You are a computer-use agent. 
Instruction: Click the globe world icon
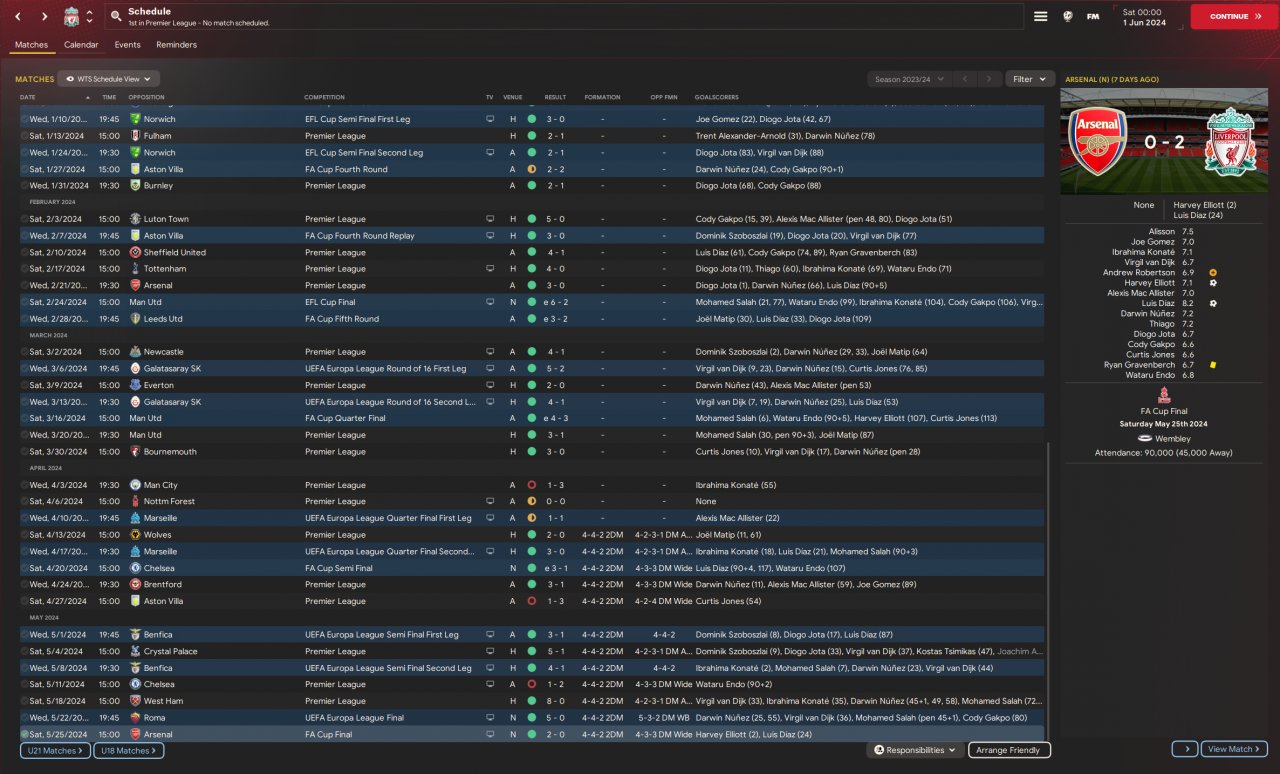pos(1067,16)
